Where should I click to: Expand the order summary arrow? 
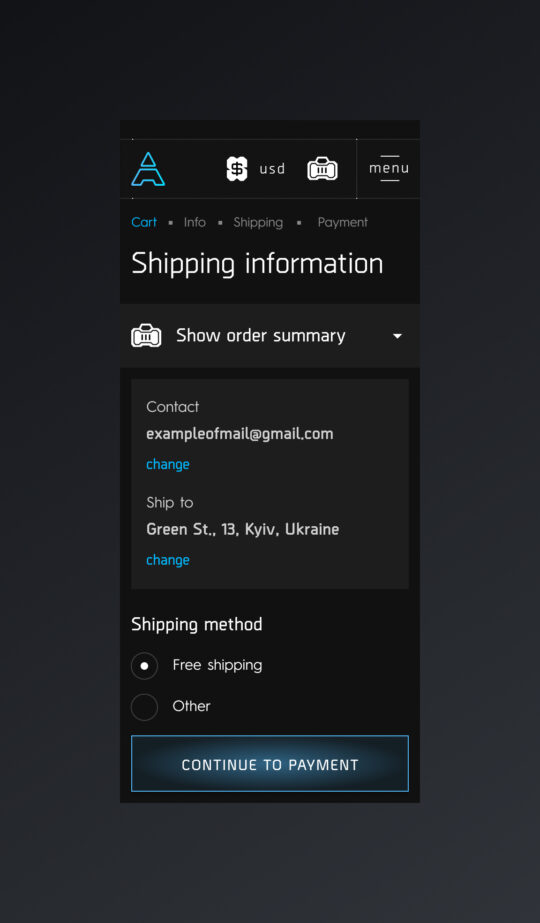pyautogui.click(x=397, y=336)
